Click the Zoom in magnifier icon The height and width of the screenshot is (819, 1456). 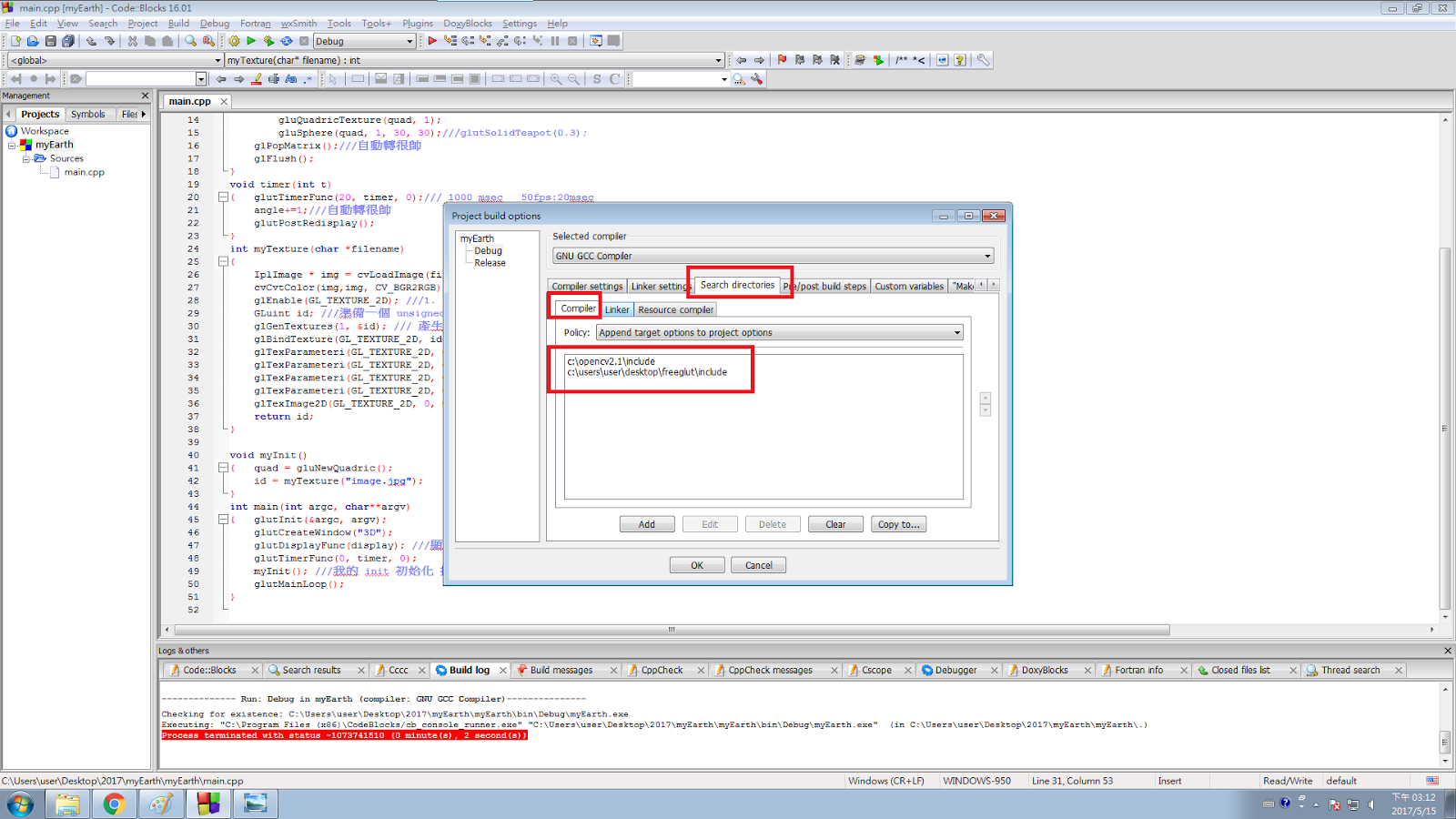point(556,79)
